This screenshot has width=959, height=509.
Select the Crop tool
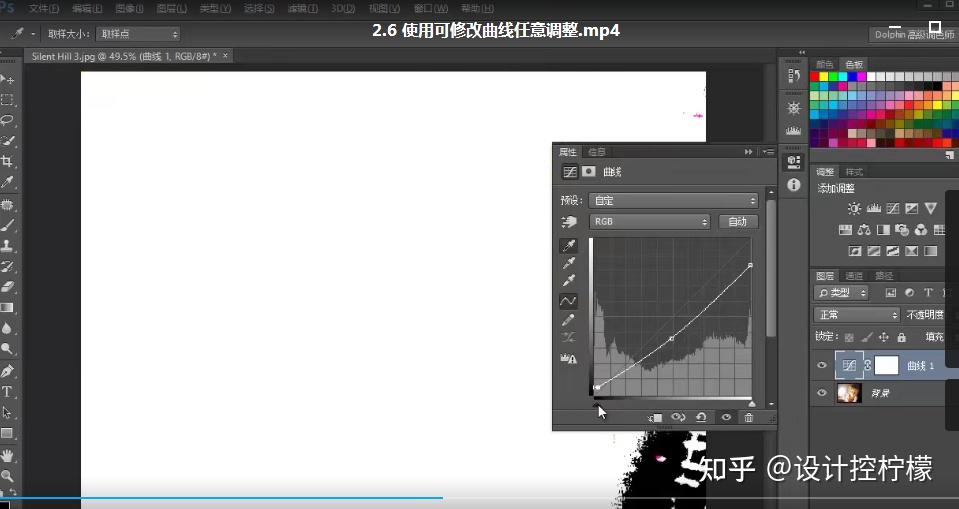tap(7, 162)
